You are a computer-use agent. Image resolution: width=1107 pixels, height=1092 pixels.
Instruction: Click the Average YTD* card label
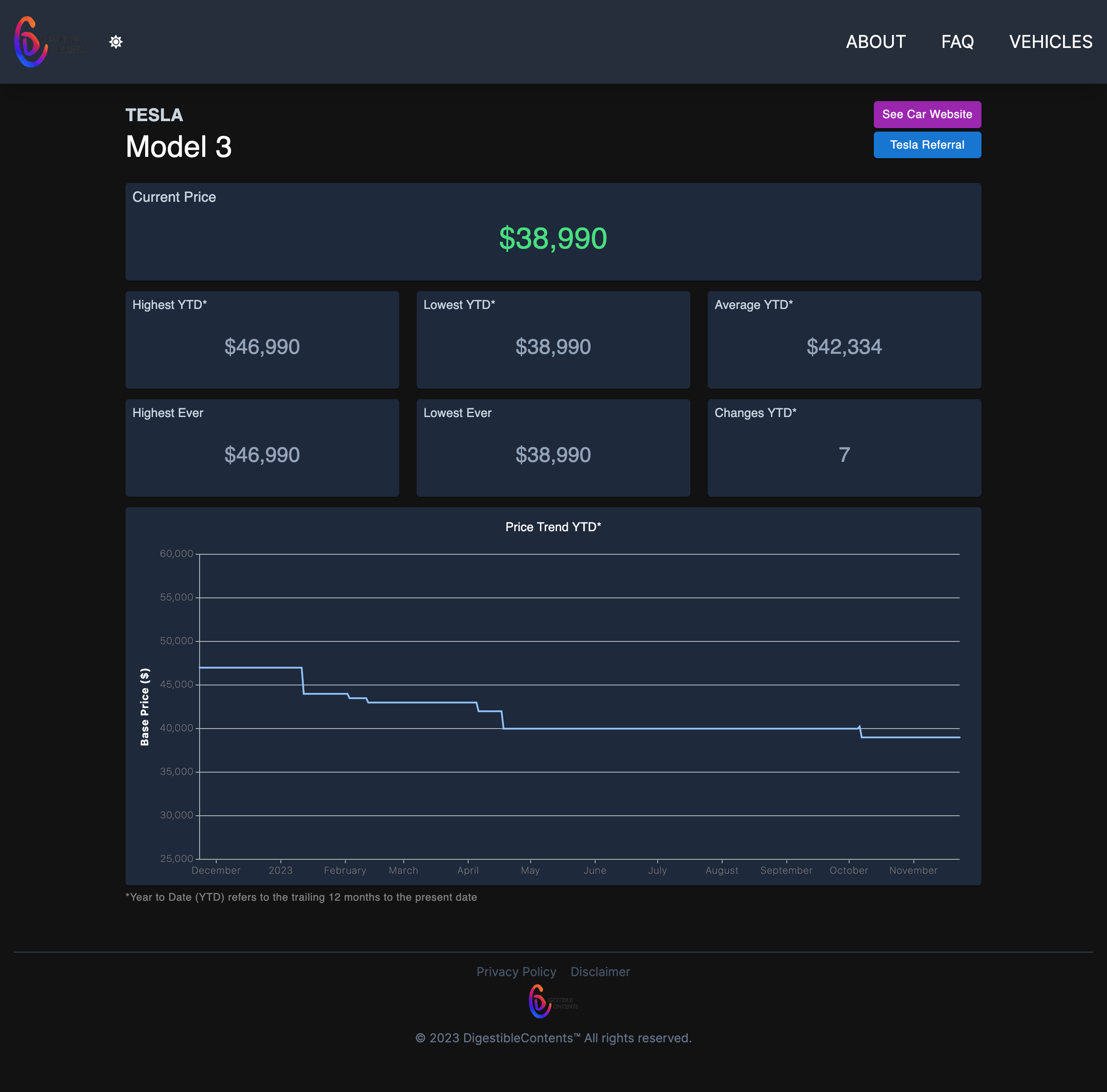tap(754, 305)
